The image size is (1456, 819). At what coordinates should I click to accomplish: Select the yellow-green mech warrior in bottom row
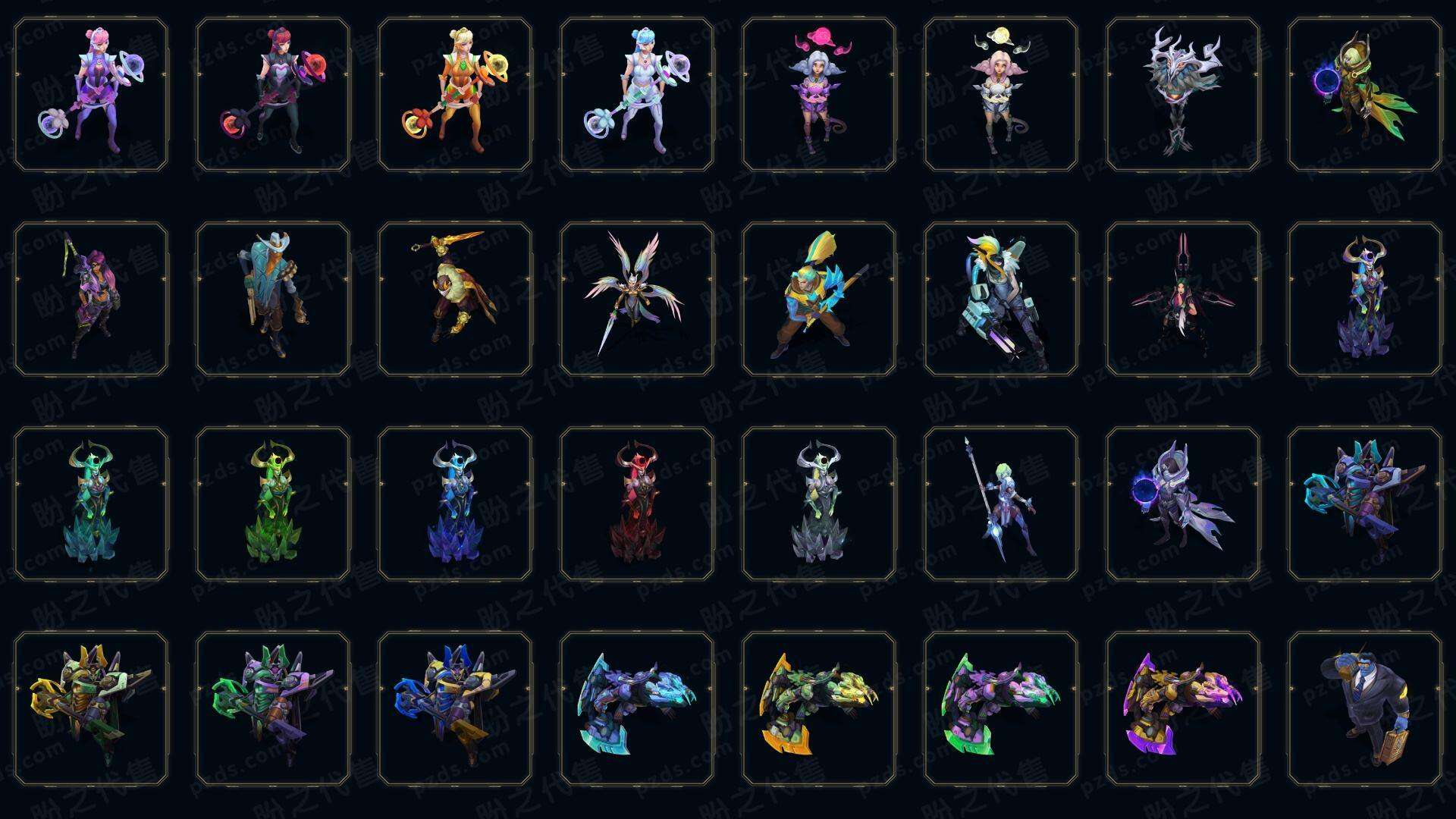(x=91, y=708)
